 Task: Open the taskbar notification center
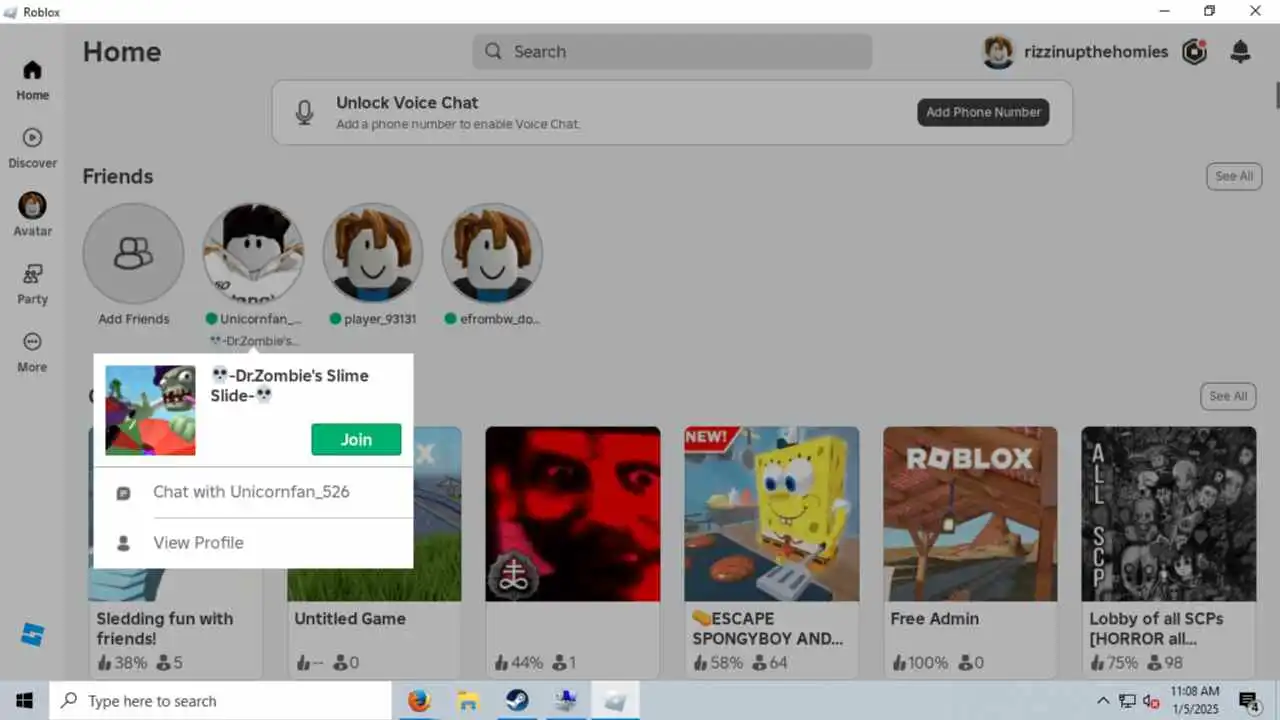pyautogui.click(x=1248, y=701)
